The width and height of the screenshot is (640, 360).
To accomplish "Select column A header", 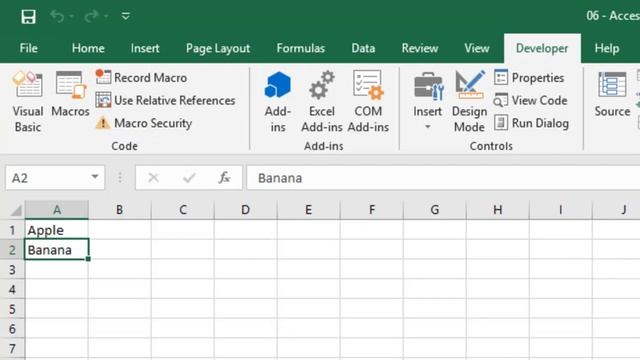I will pos(57,210).
